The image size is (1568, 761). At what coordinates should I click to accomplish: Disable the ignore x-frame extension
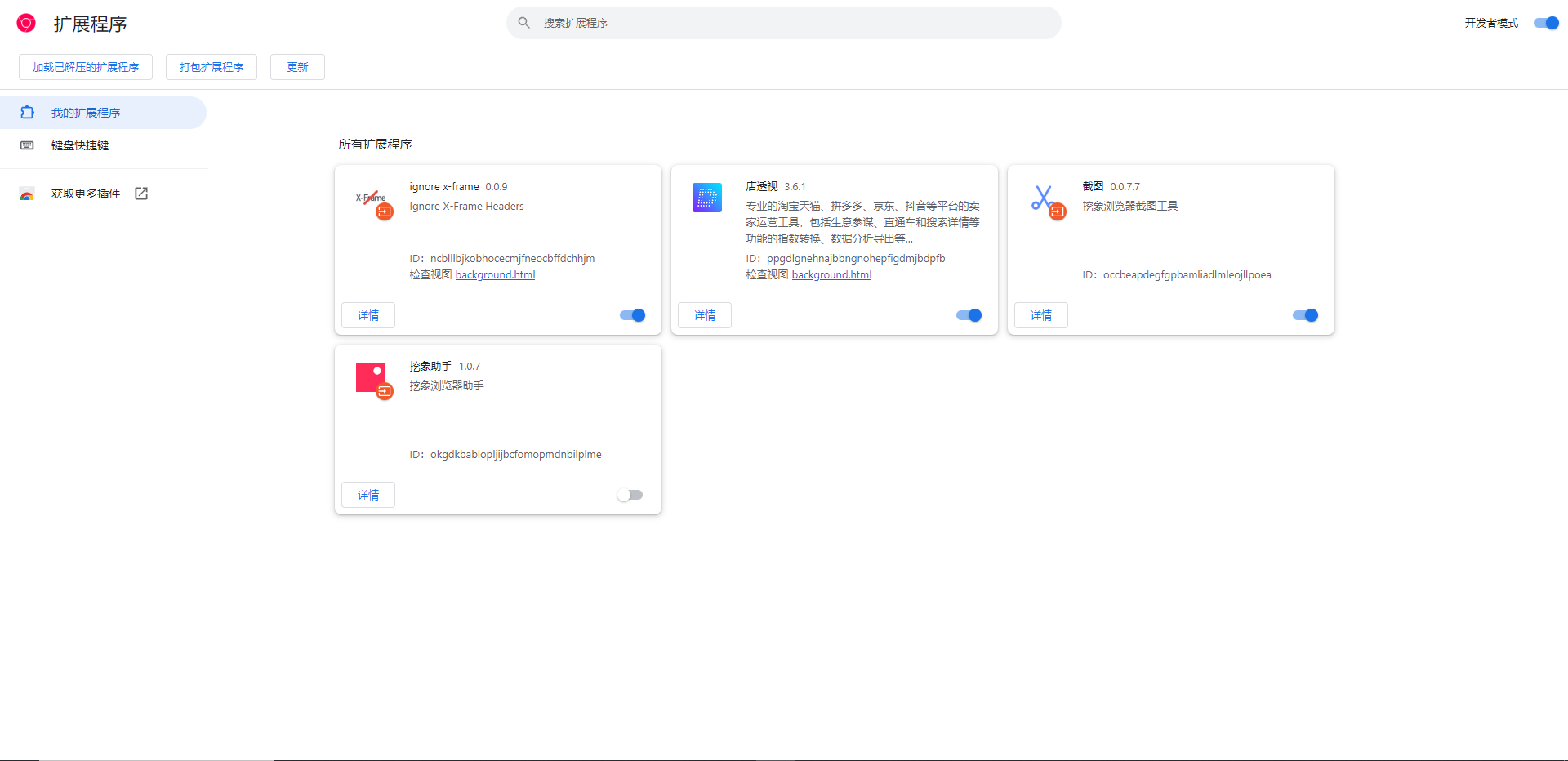pos(632,315)
